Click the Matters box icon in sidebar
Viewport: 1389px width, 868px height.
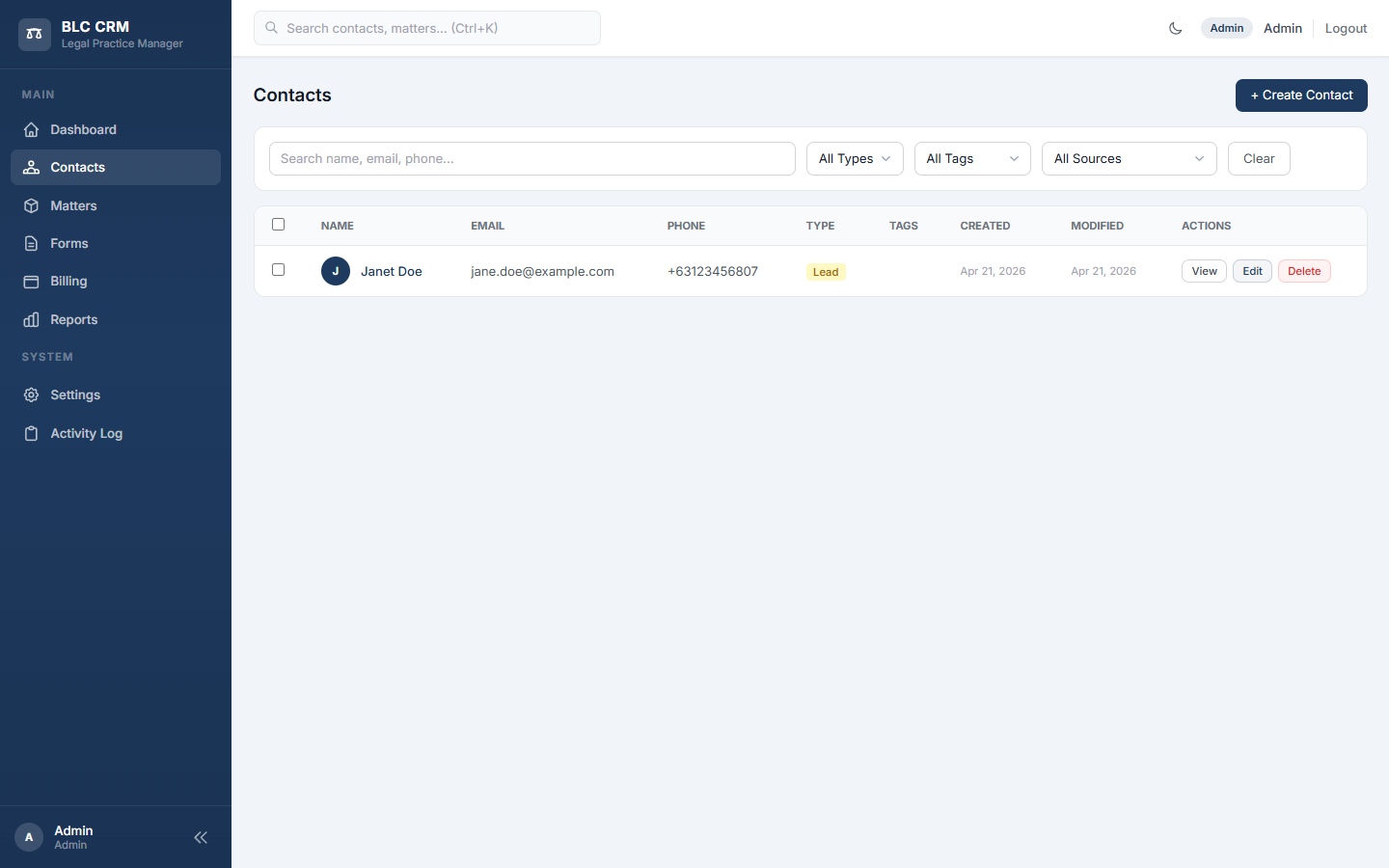pyautogui.click(x=31, y=205)
